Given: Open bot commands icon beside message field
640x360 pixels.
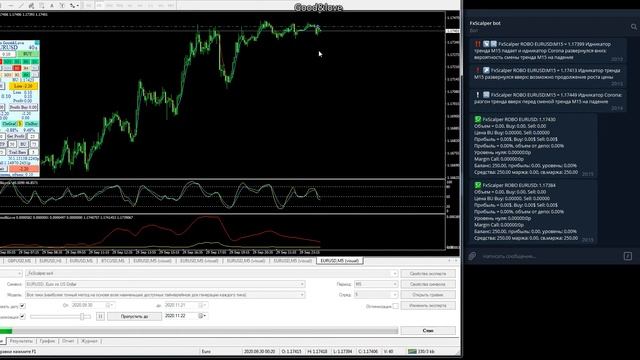Looking at the screenshot, I should coord(628,256).
